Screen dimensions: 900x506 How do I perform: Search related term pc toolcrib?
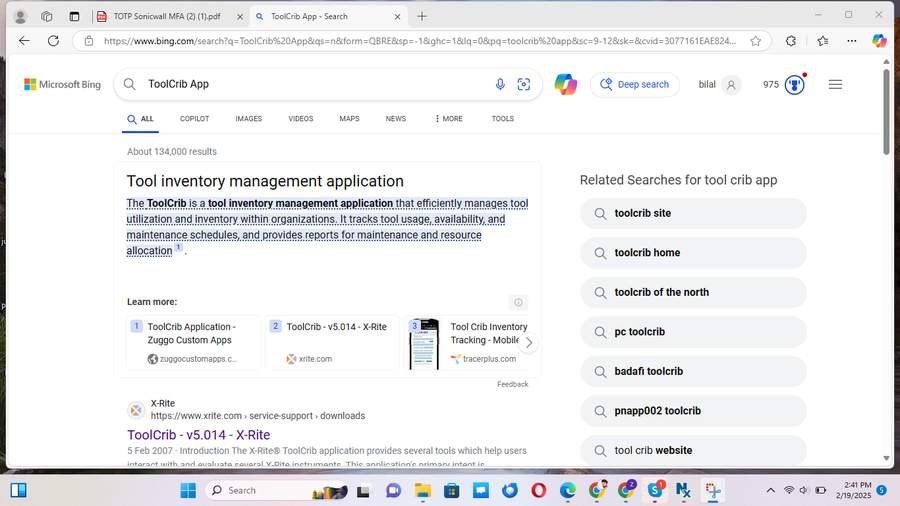click(693, 332)
